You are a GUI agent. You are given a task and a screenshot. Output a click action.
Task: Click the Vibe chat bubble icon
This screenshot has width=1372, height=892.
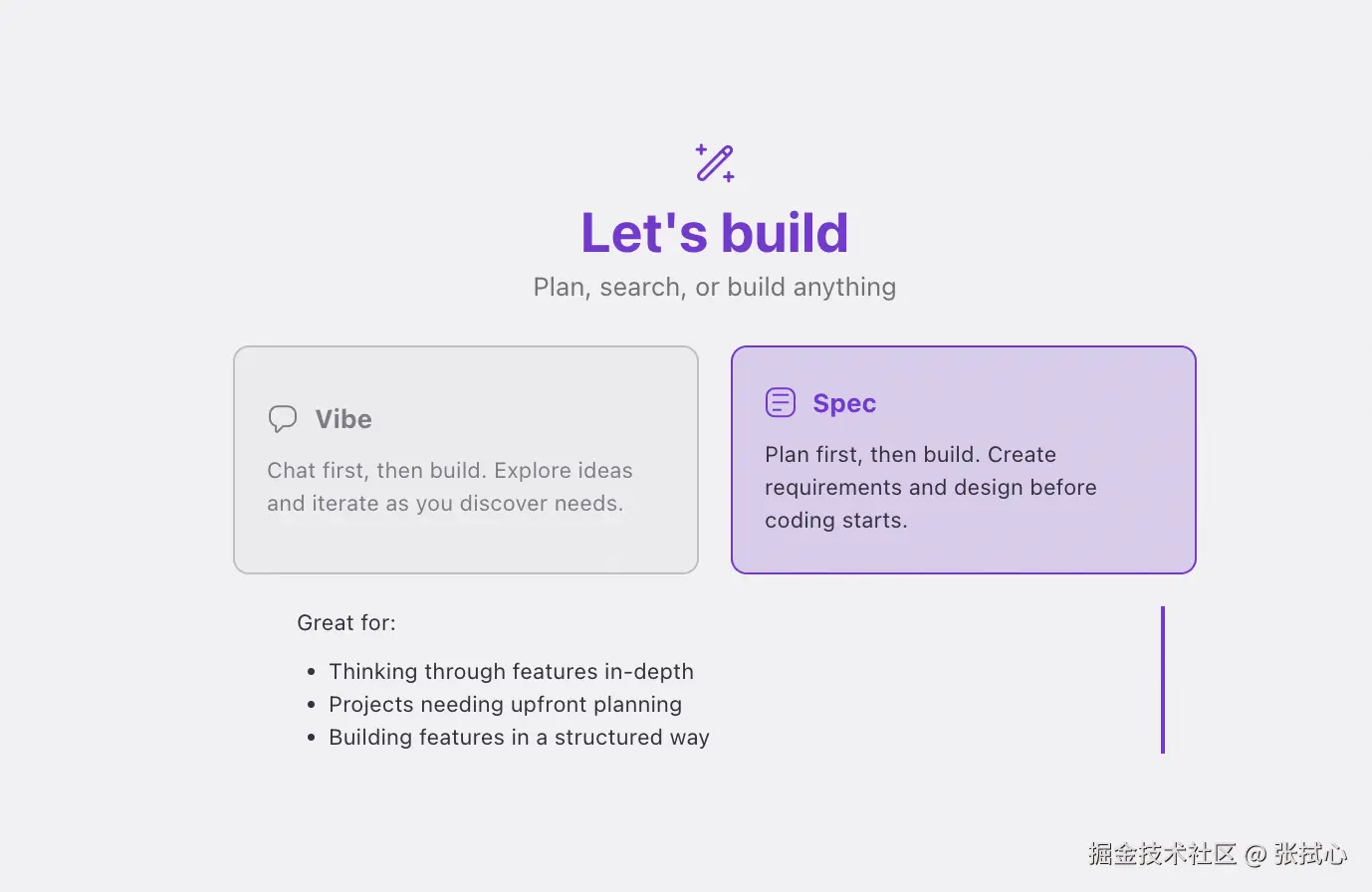[x=283, y=419]
